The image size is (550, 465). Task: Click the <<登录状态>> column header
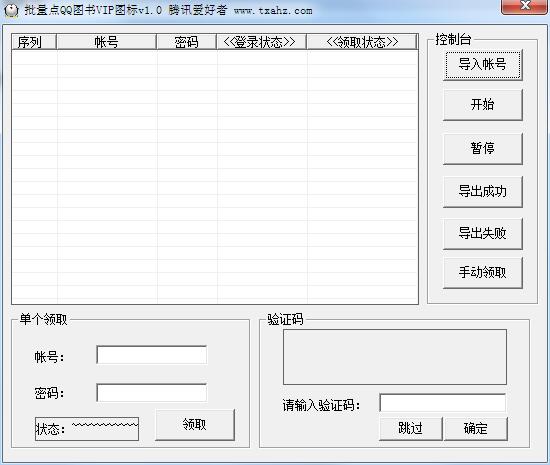tap(261, 42)
